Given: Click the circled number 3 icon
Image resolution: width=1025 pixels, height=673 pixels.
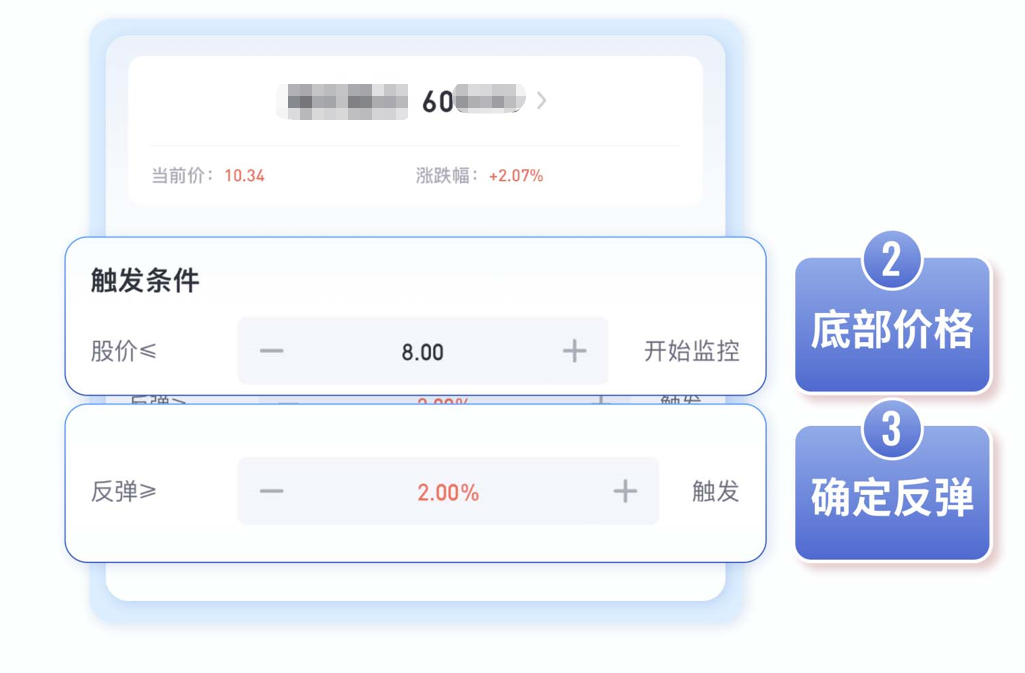Looking at the screenshot, I should coord(892,429).
